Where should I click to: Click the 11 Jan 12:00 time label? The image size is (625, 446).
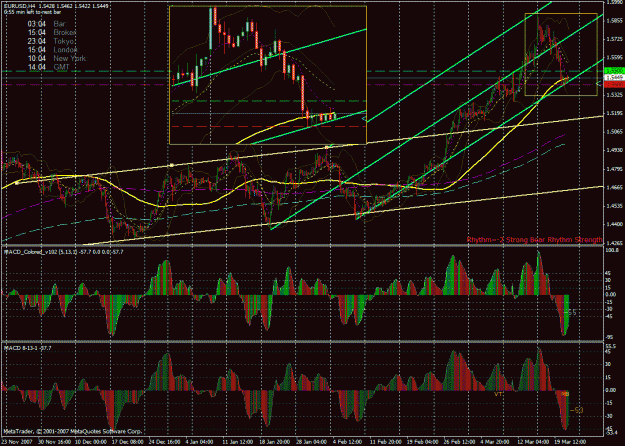tap(238, 442)
